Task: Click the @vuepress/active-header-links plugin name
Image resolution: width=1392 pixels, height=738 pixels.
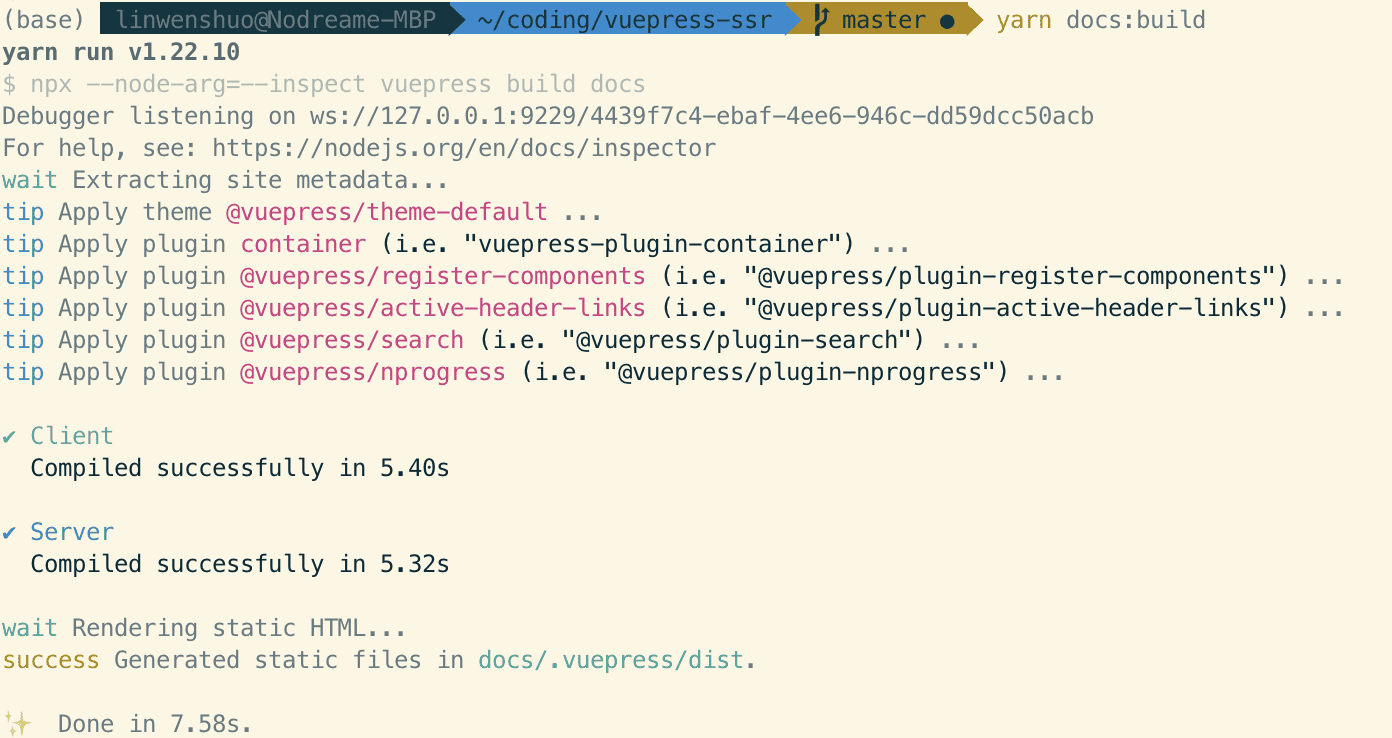Action: tap(443, 308)
